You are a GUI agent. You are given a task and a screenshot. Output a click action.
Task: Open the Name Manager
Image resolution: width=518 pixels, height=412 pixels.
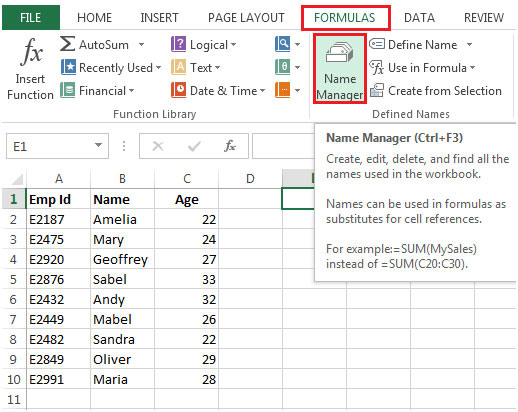(340, 68)
